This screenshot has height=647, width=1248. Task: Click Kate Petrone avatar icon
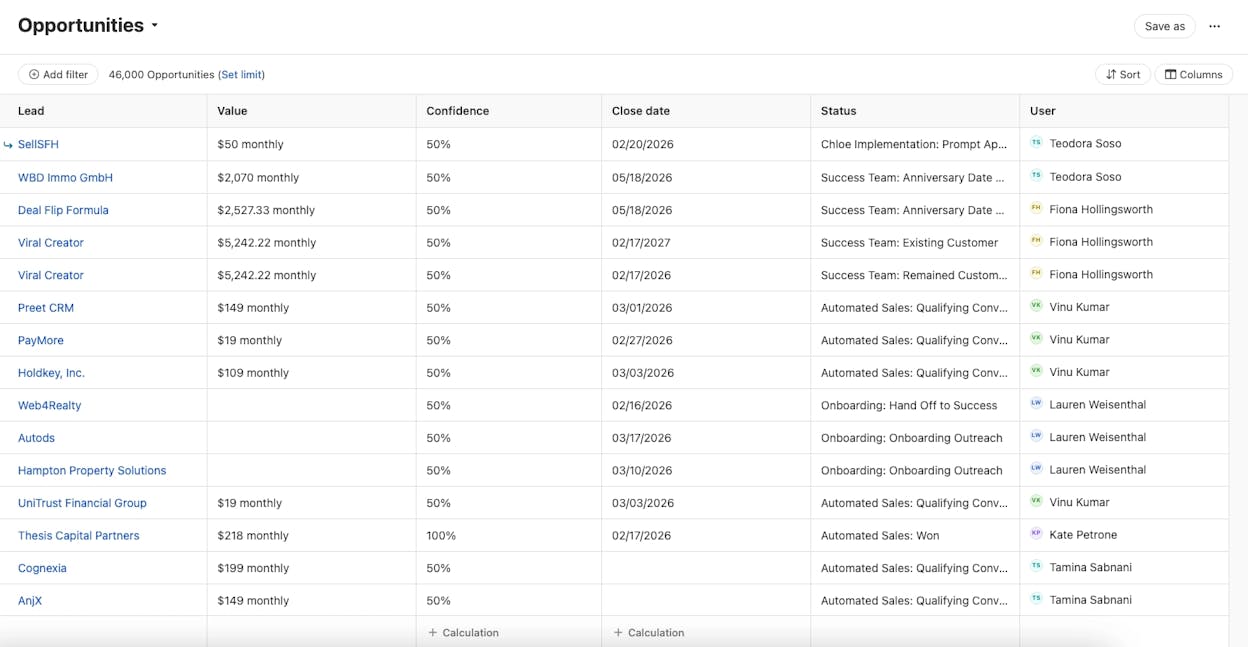[x=1036, y=534]
